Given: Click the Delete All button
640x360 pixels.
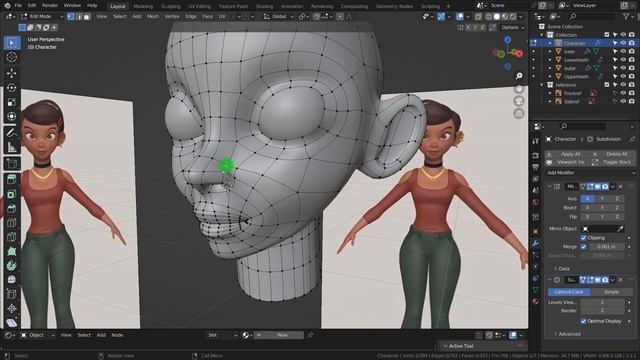Looking at the screenshot, I should pos(613,154).
